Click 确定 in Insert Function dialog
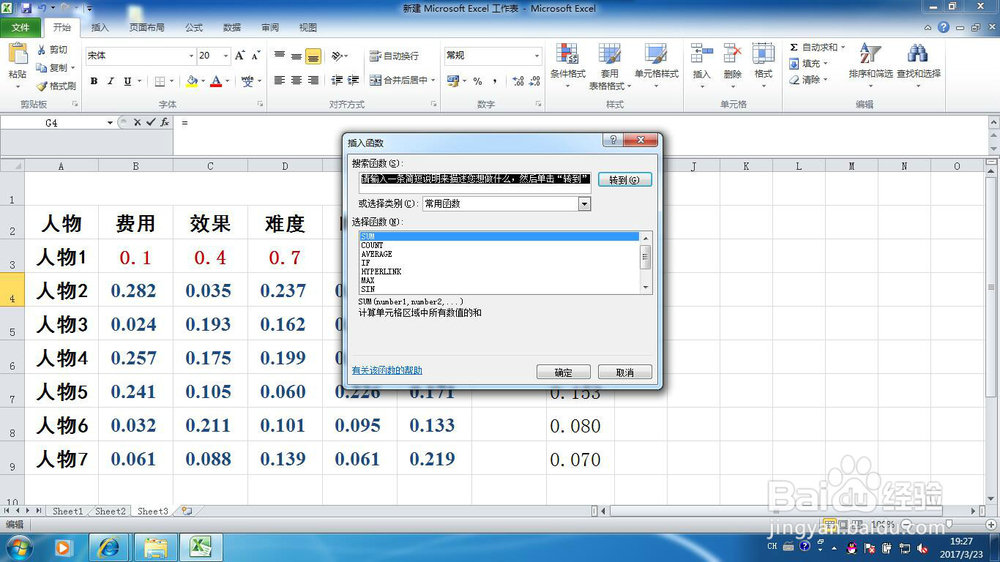1000x562 pixels. [563, 372]
